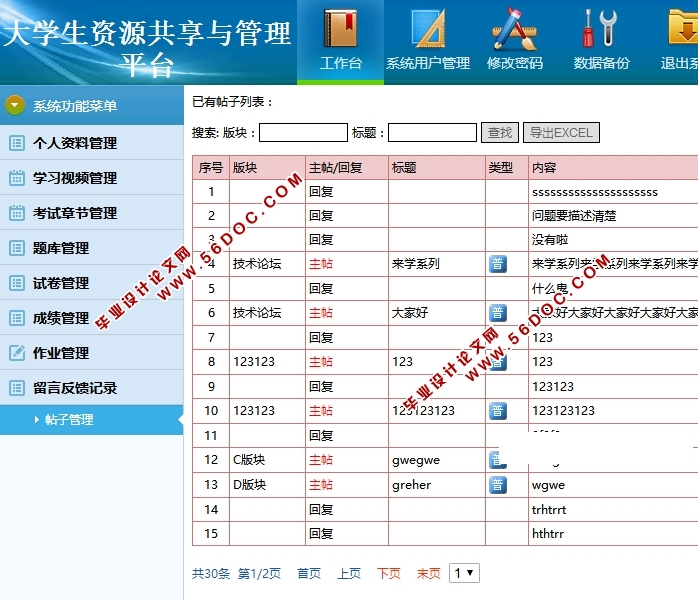Click the icon beside 个人资料管理
Image resolution: width=698 pixels, height=600 pixels.
(17, 143)
